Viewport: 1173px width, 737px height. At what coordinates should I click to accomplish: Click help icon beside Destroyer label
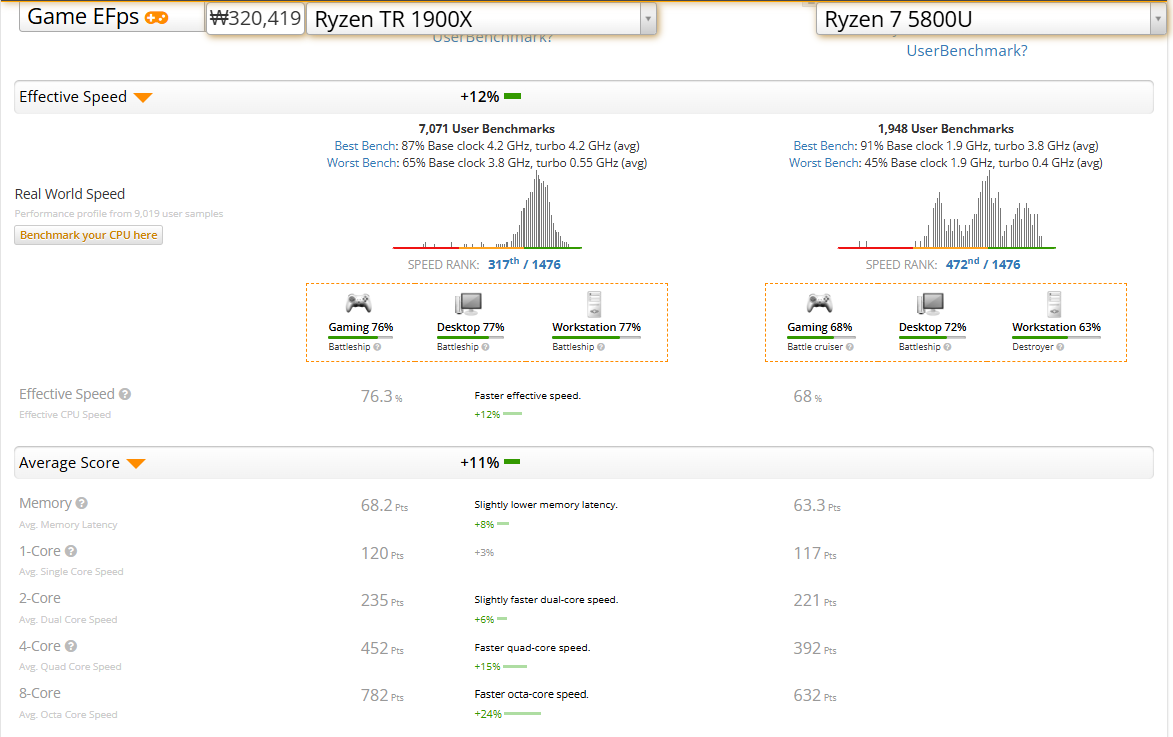[x=1060, y=347]
